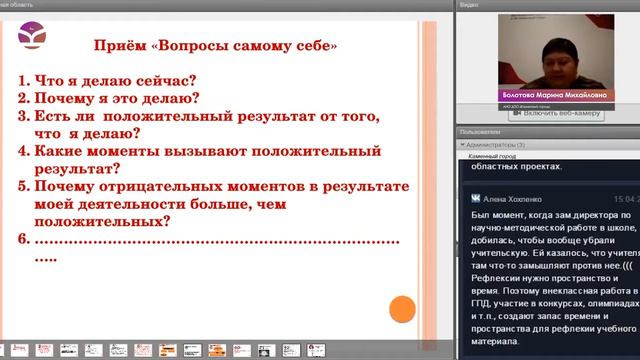The width and height of the screenshot is (640, 360).
Task: Click the name label Болотова Марина Михайловна
Action: click(555, 95)
